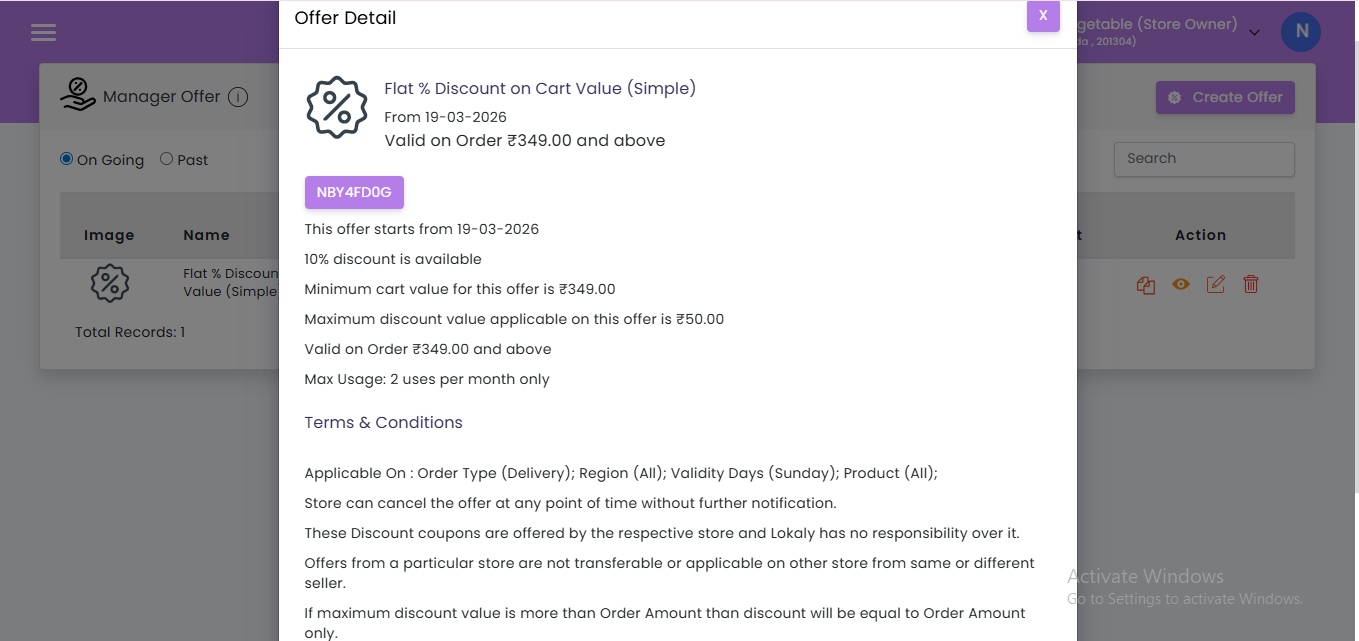Click the Name column header
Screen dimensions: 1359x641
pyautogui.click(x=207, y=235)
